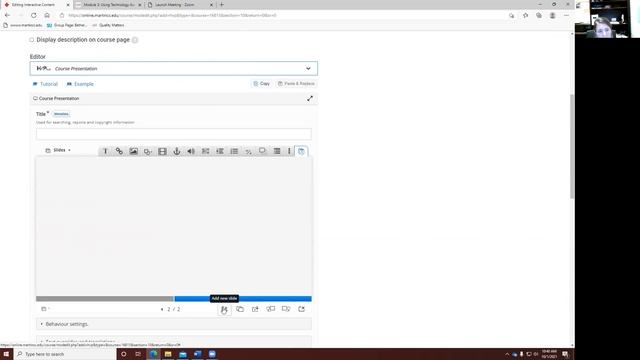Delete the current slide icon
Viewport: 640px width, 360px height.
(x=301, y=309)
